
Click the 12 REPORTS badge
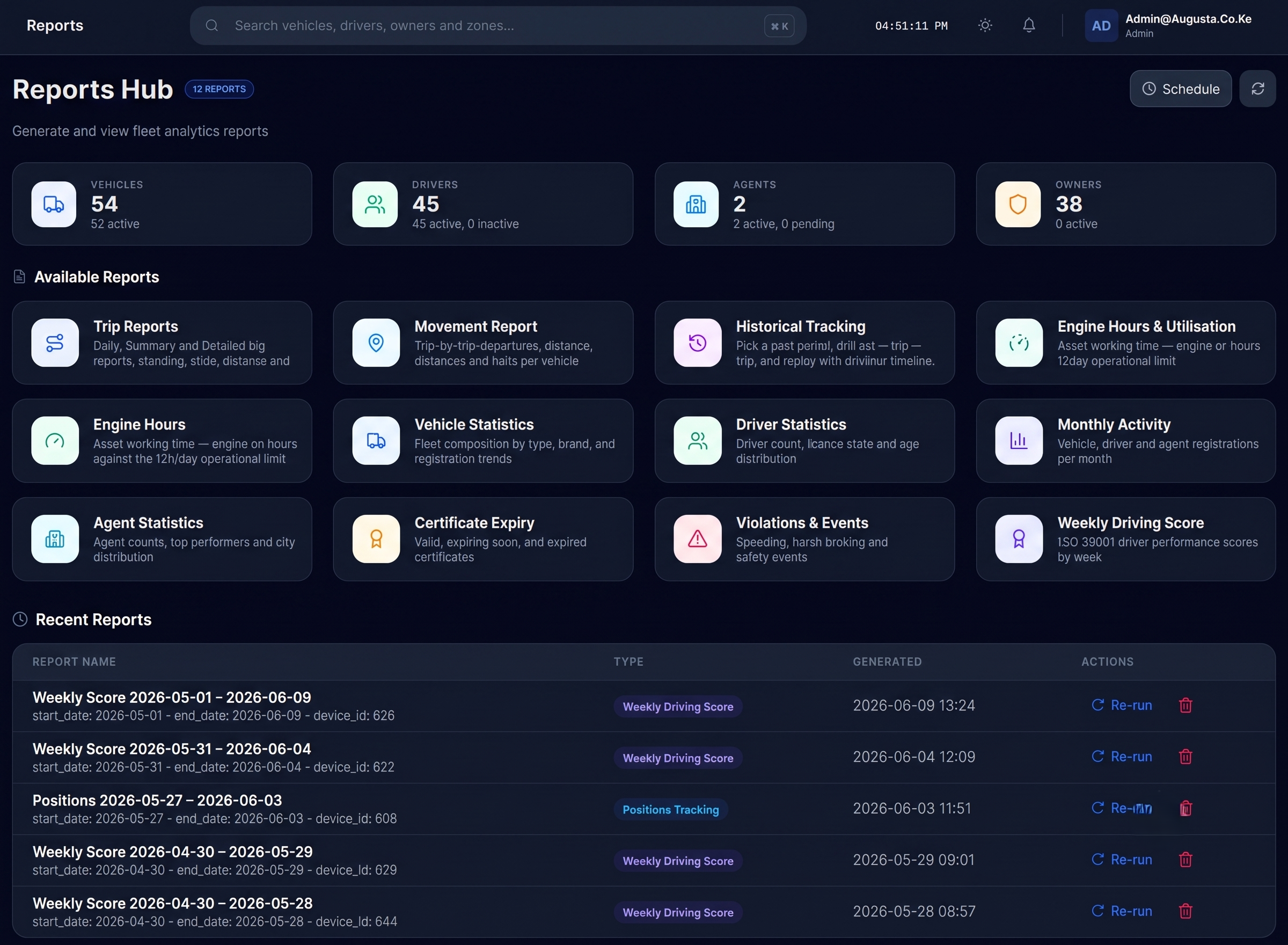[219, 89]
